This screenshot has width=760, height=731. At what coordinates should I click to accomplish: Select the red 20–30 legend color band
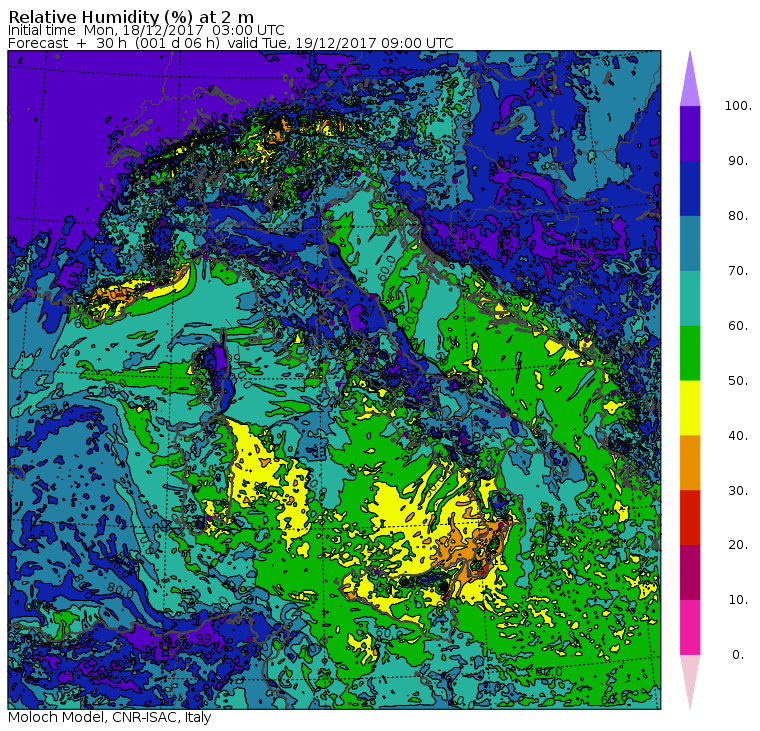(690, 517)
